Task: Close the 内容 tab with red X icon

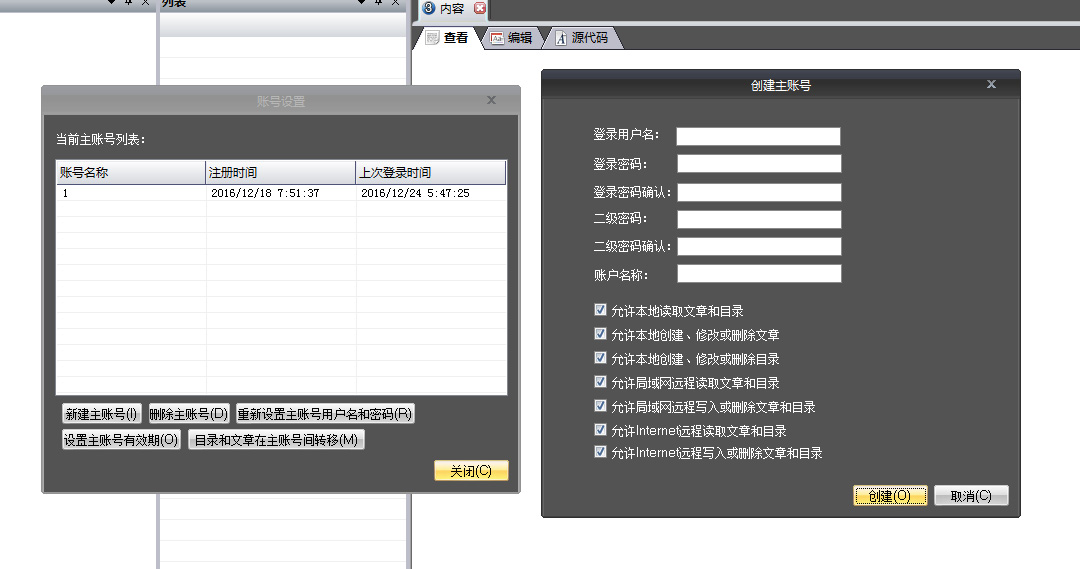Action: tap(480, 8)
